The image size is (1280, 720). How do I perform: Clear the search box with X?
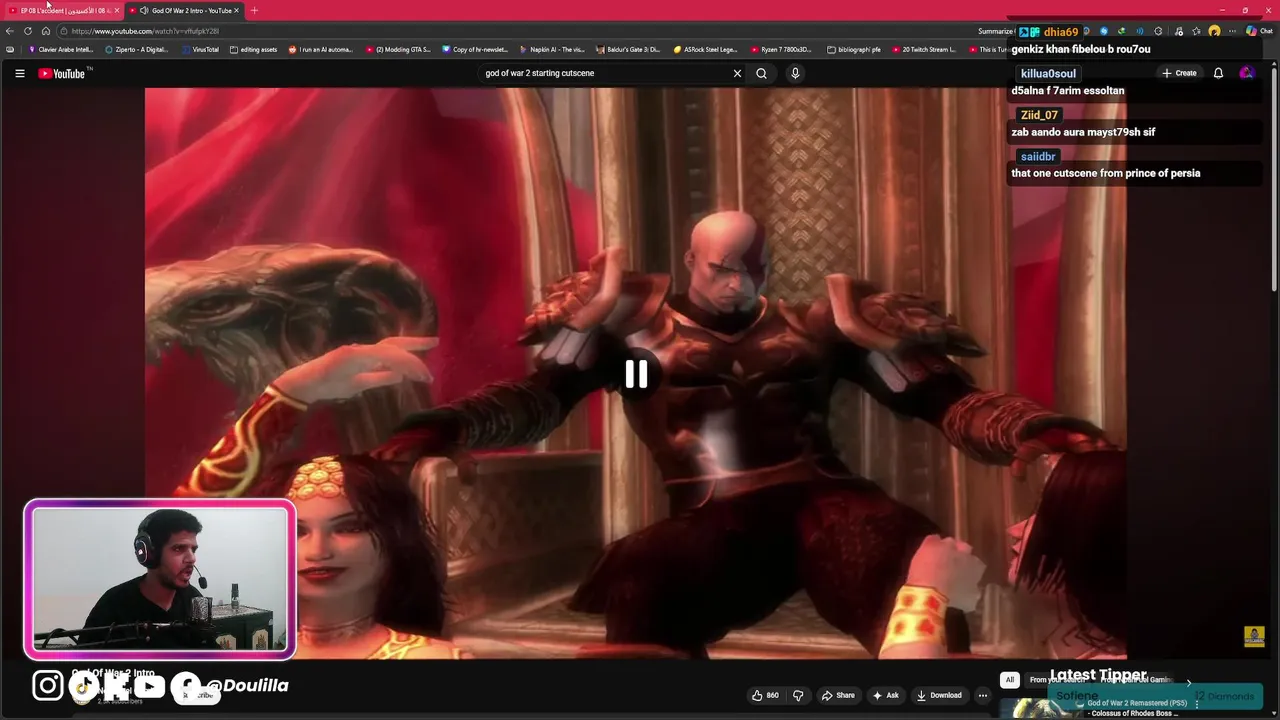[x=737, y=73]
